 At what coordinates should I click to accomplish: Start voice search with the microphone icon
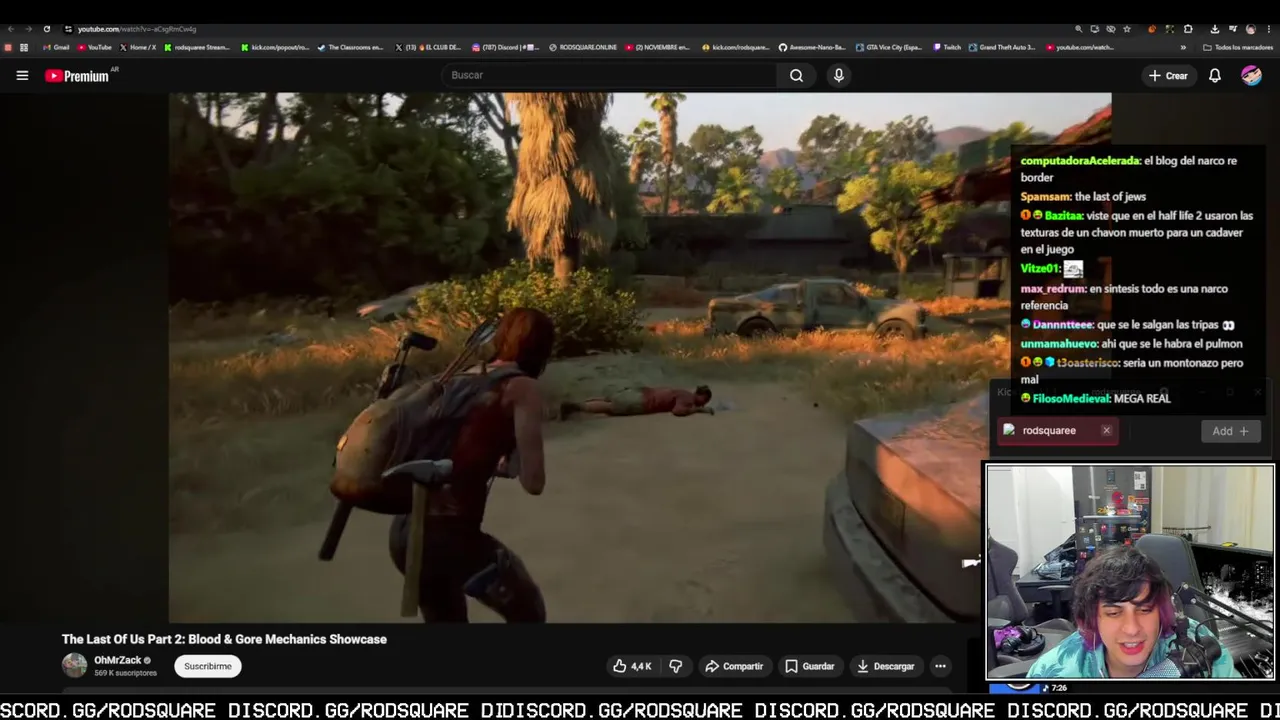839,75
